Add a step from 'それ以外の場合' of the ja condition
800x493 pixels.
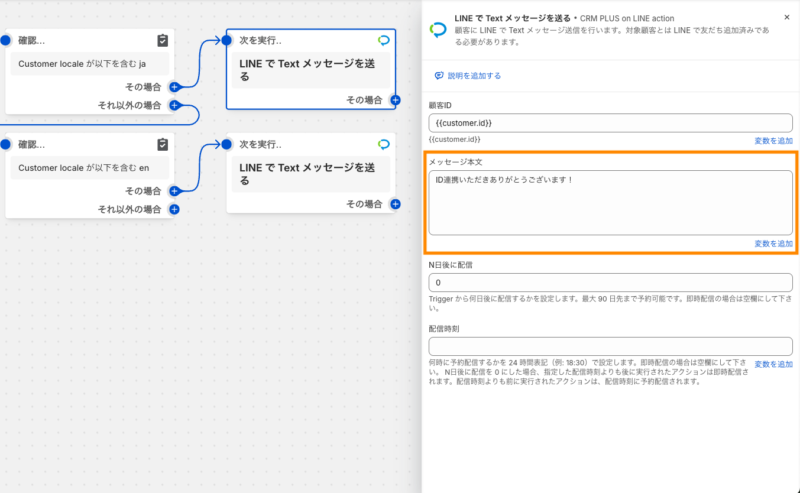pos(174,105)
